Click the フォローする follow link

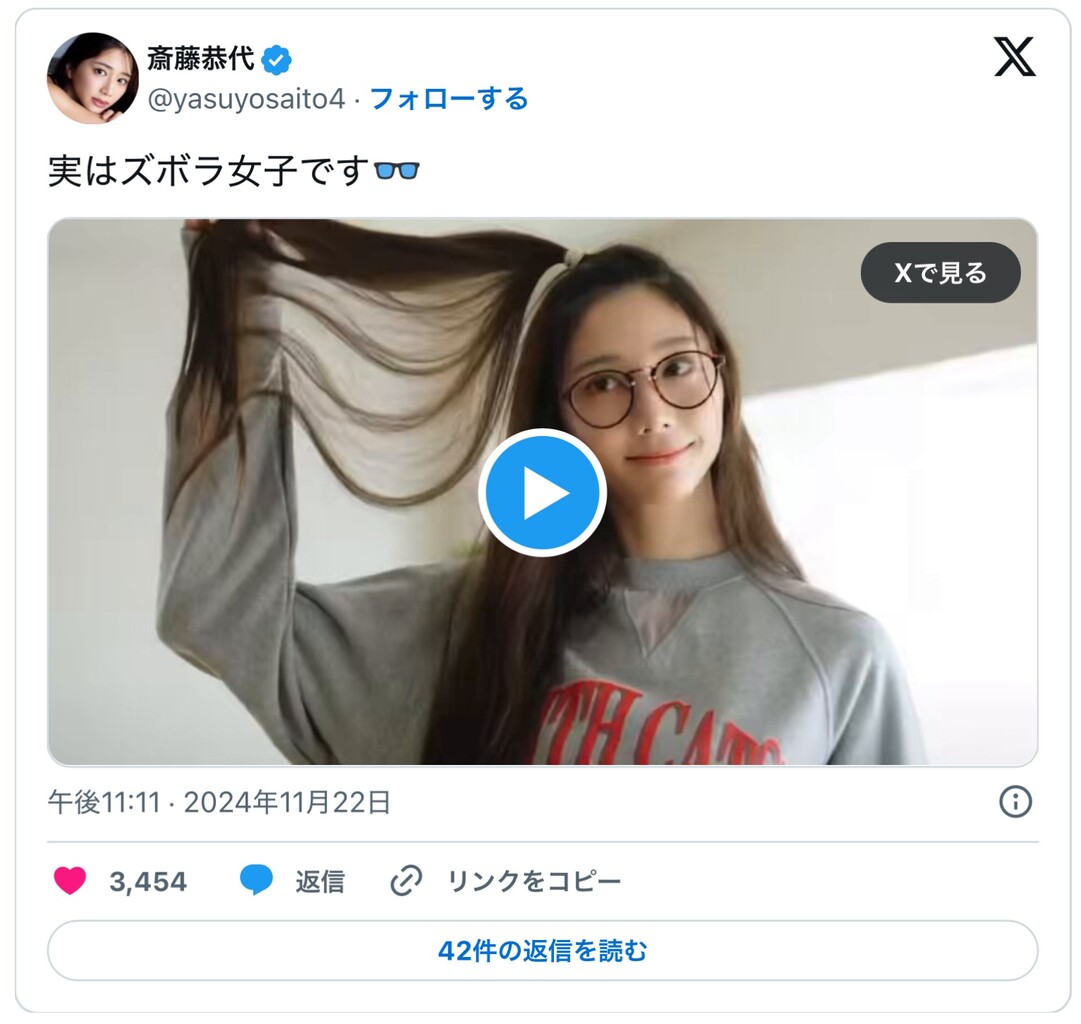(449, 99)
